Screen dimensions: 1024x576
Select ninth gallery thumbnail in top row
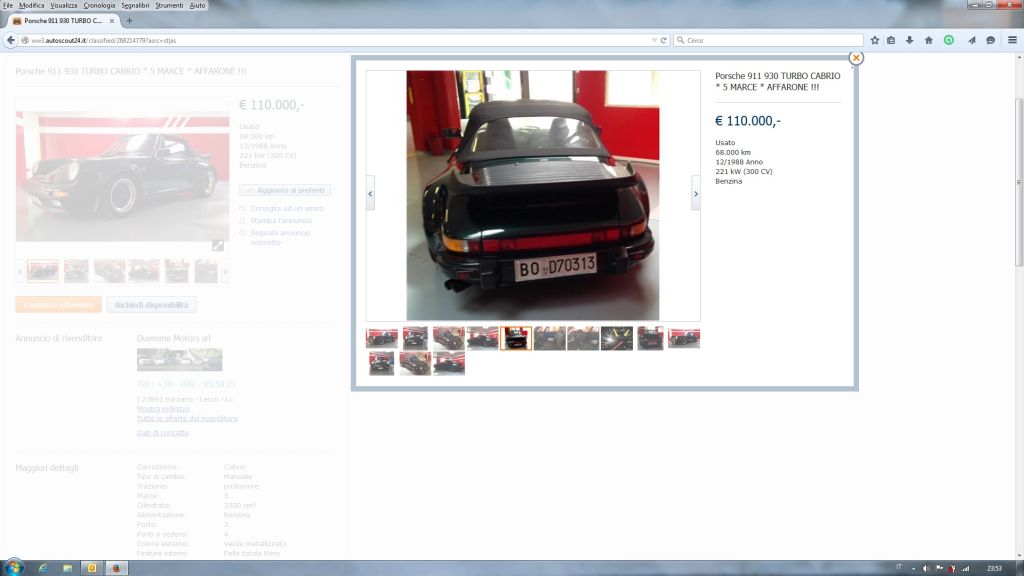[650, 338]
